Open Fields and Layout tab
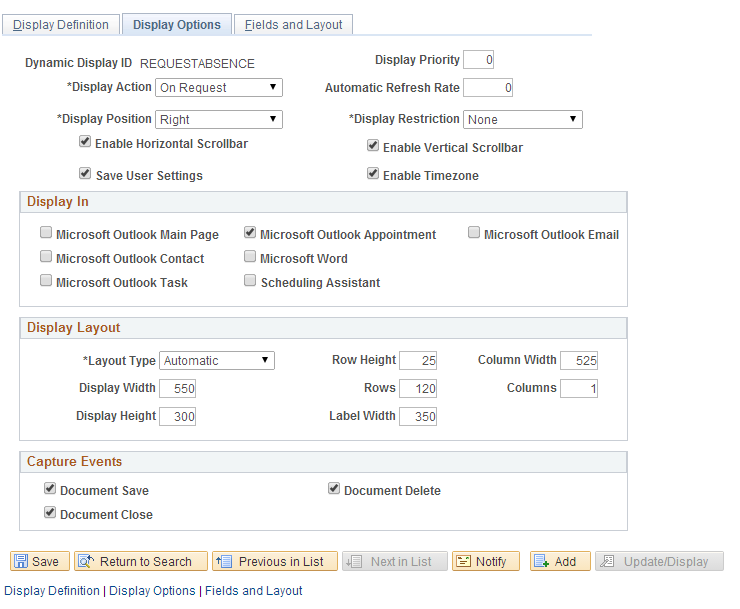Image resolution: width=740 pixels, height=609 pixels. 293,25
